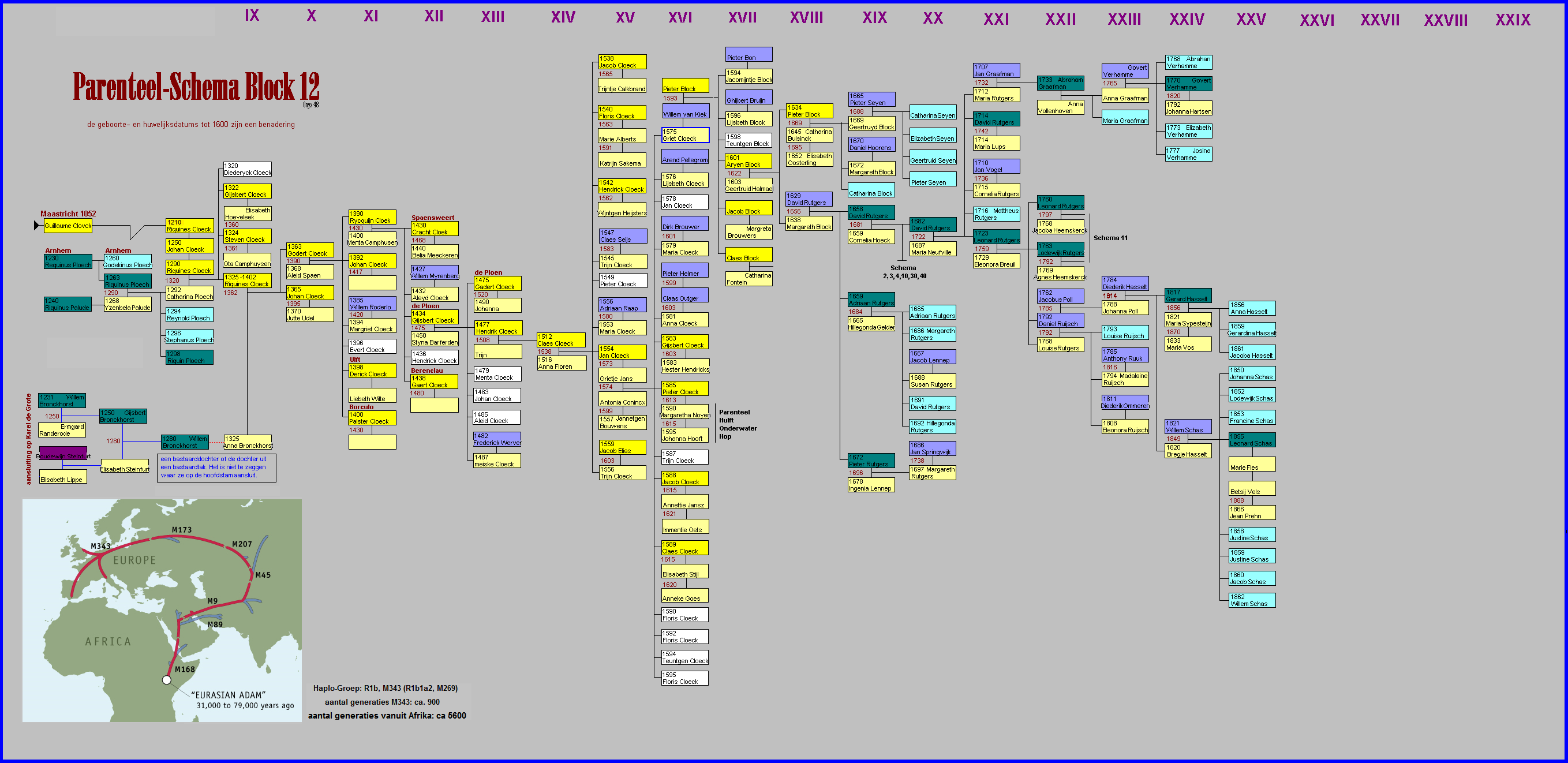
Task: Click the purple Boudewijn Steinfurt box
Action: pyautogui.click(x=63, y=453)
